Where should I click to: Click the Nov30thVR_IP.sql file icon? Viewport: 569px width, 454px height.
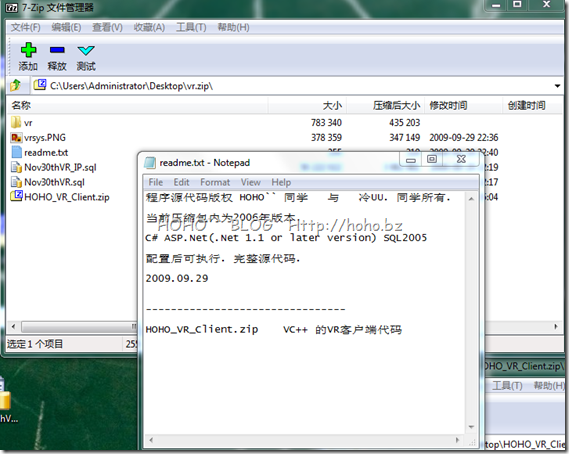pyautogui.click(x=16, y=167)
